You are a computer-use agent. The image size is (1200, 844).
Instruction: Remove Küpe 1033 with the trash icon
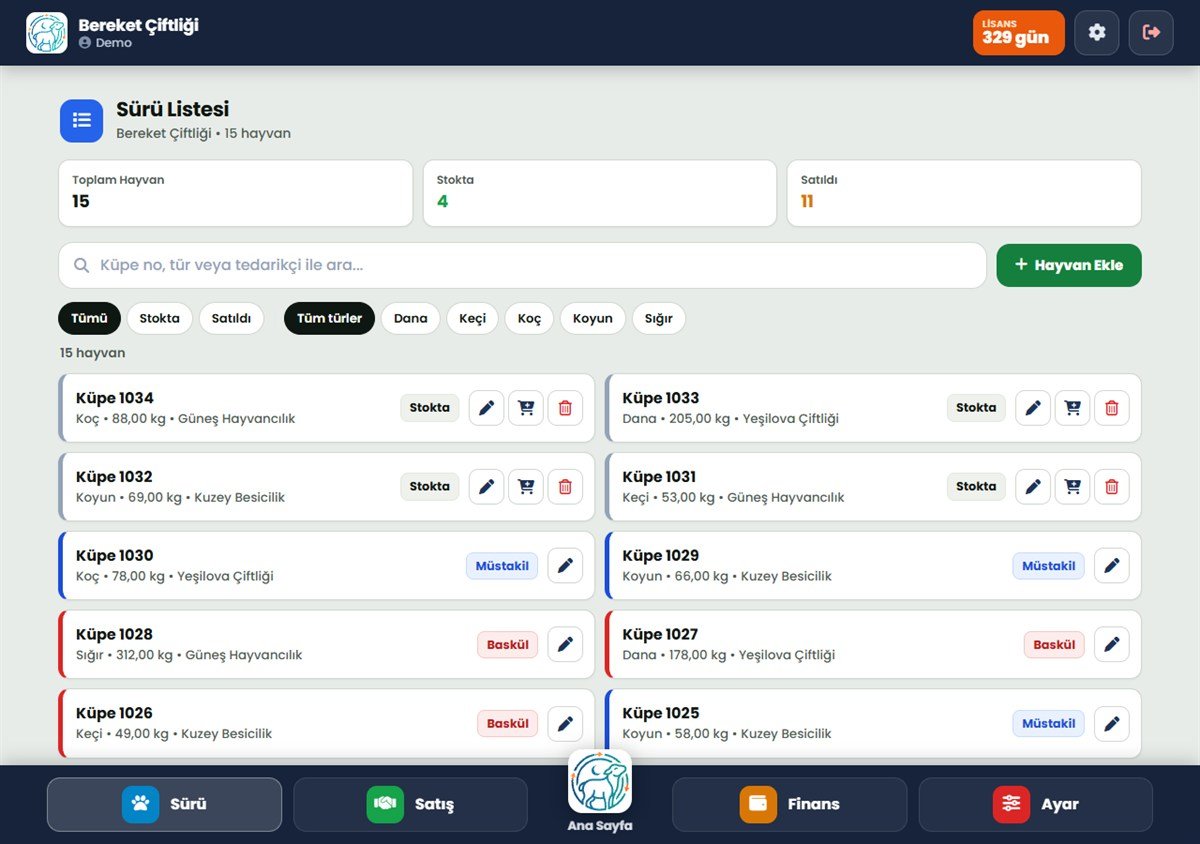(x=1111, y=408)
